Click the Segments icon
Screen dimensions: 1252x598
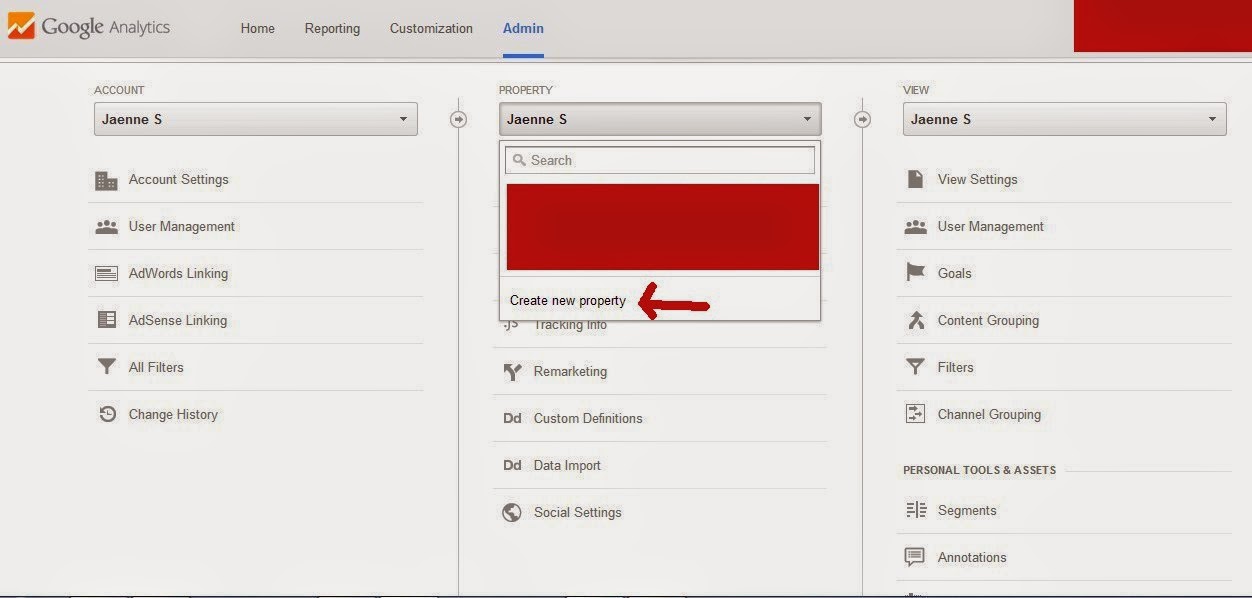tap(915, 511)
